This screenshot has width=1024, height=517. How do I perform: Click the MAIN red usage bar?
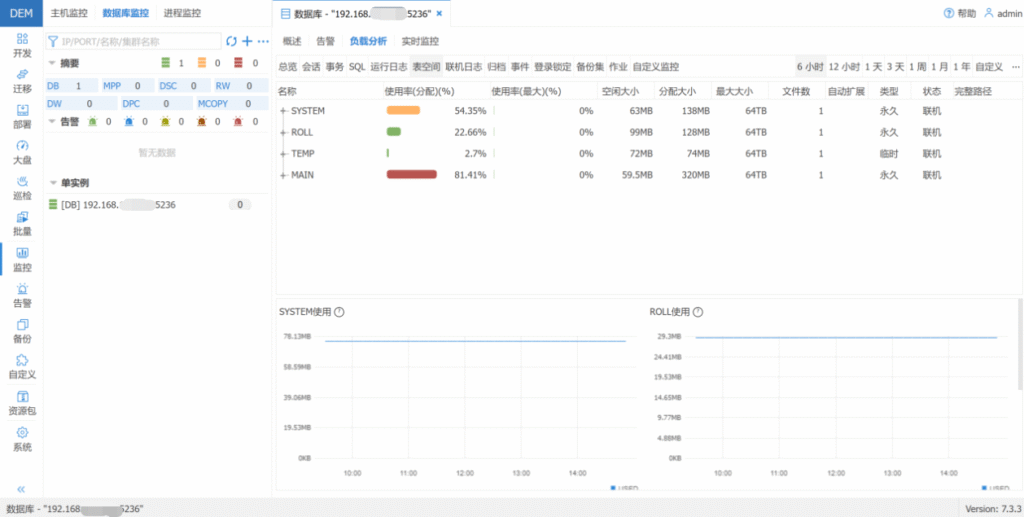(411, 175)
